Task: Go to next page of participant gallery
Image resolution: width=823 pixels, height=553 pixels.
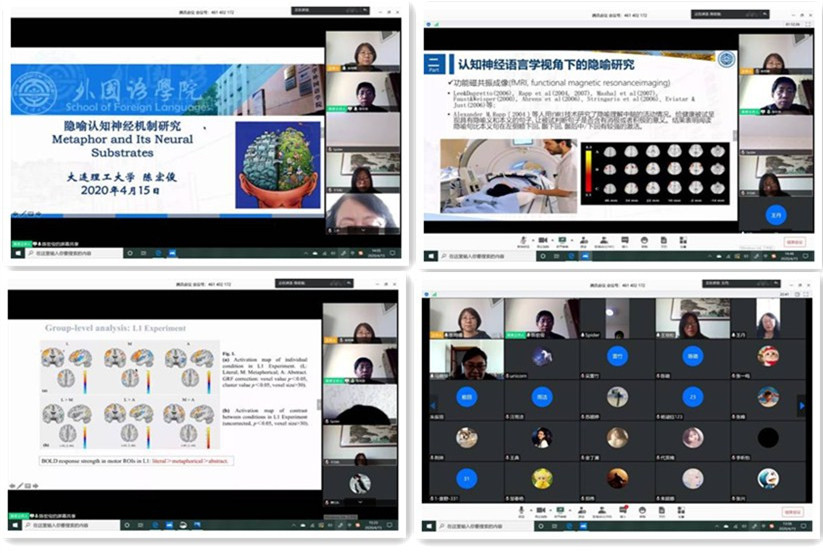Action: coord(800,405)
